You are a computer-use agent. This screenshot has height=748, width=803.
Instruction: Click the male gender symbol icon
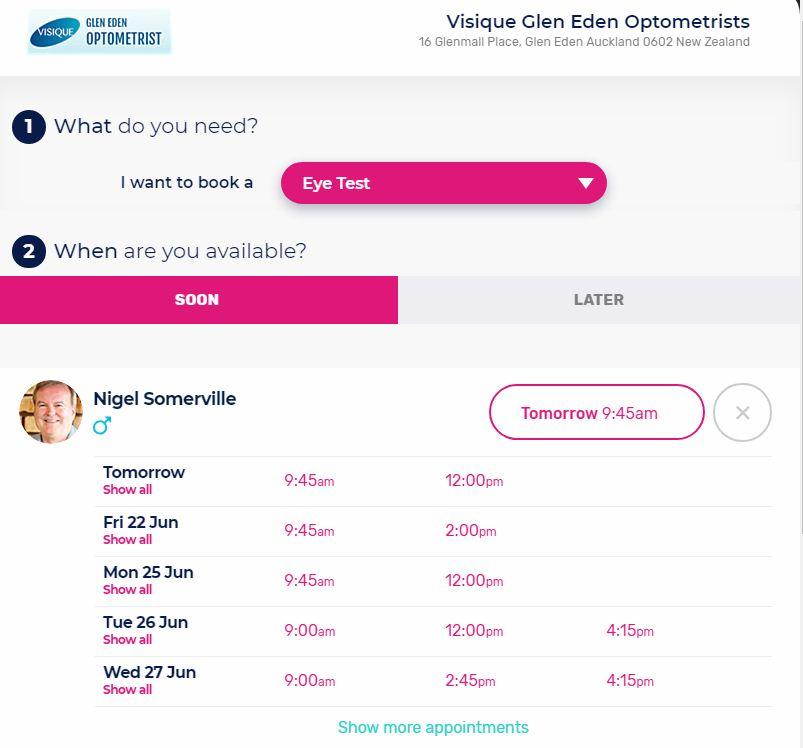(102, 426)
